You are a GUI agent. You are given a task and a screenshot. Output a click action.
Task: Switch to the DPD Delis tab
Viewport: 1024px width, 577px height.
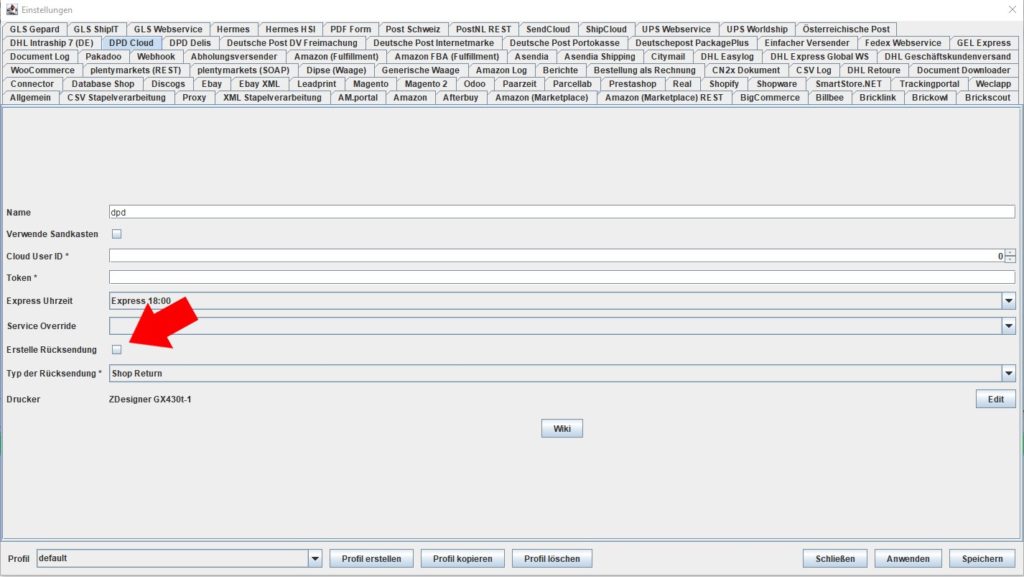point(190,43)
